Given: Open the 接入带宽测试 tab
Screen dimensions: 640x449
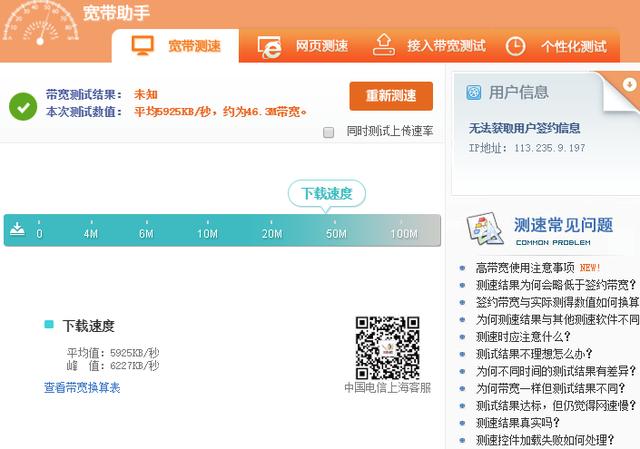Looking at the screenshot, I should click(429, 46).
